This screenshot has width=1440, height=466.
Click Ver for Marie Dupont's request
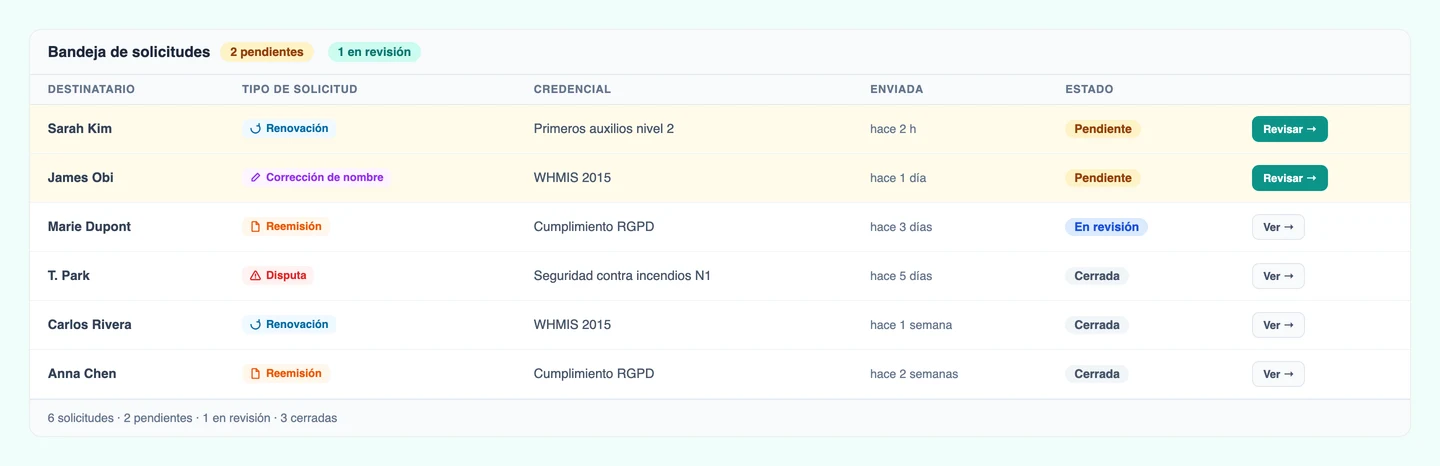pyautogui.click(x=1278, y=227)
